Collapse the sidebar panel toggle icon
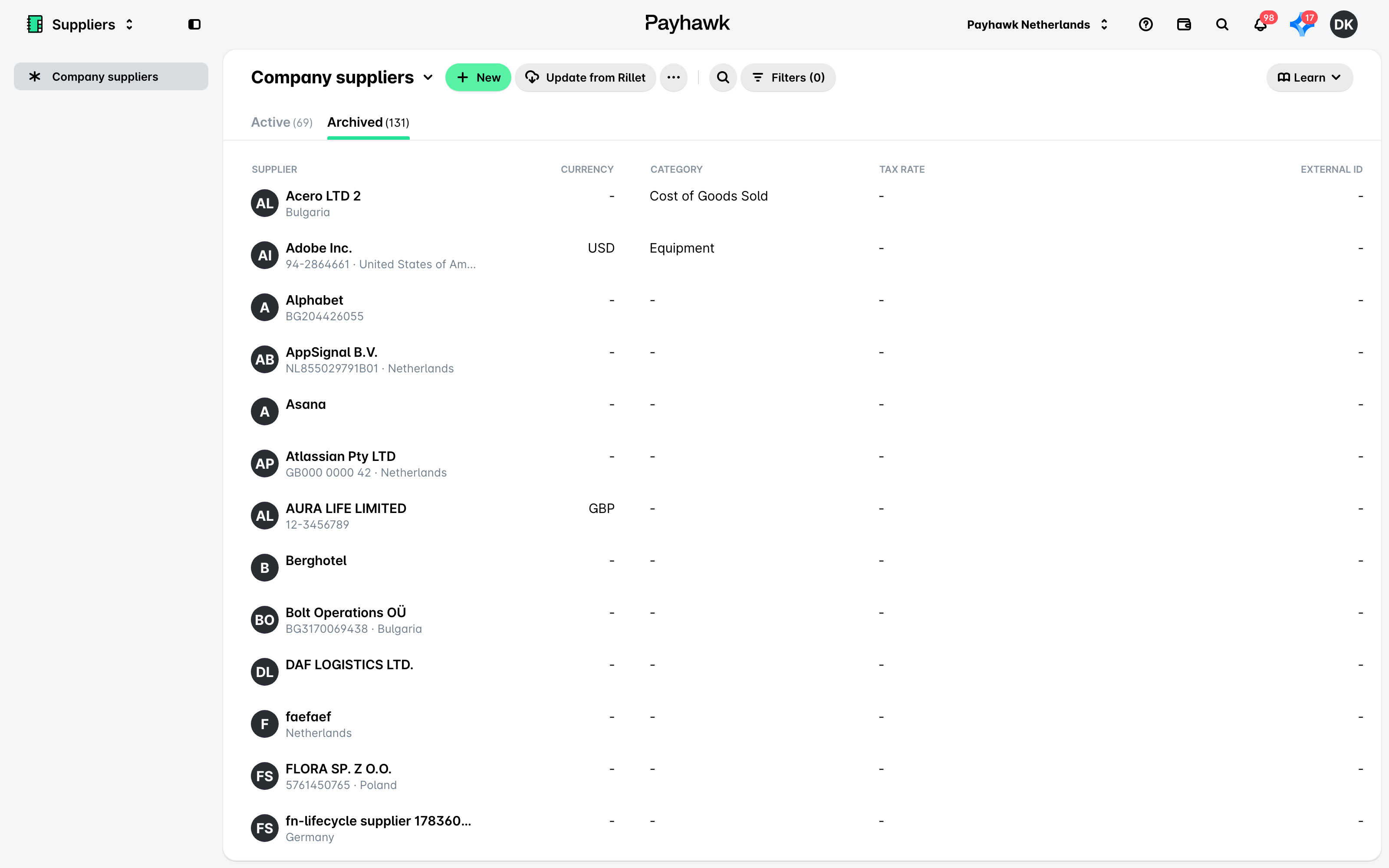This screenshot has height=868, width=1389. point(194,24)
